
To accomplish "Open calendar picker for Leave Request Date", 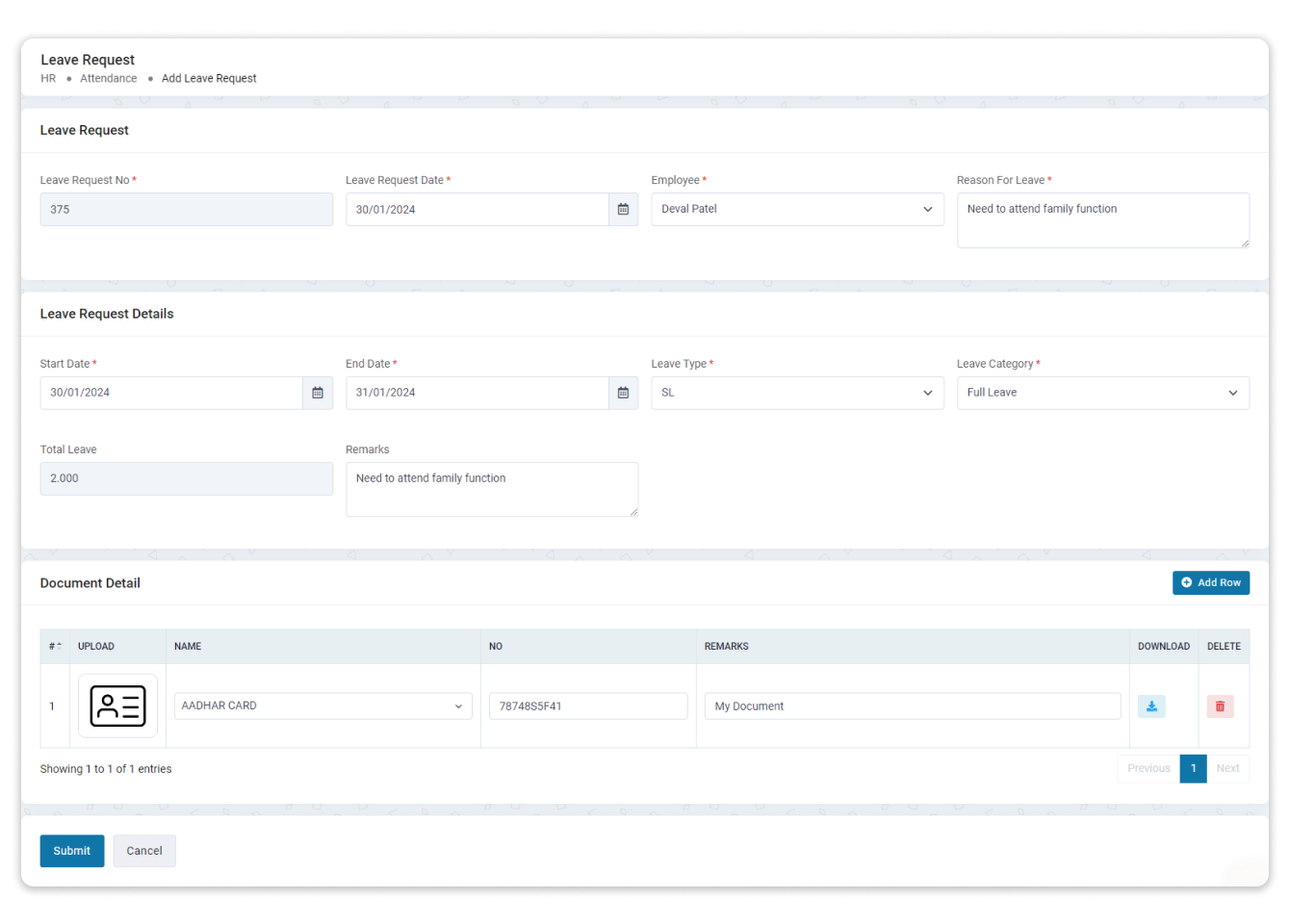I will (623, 210).
